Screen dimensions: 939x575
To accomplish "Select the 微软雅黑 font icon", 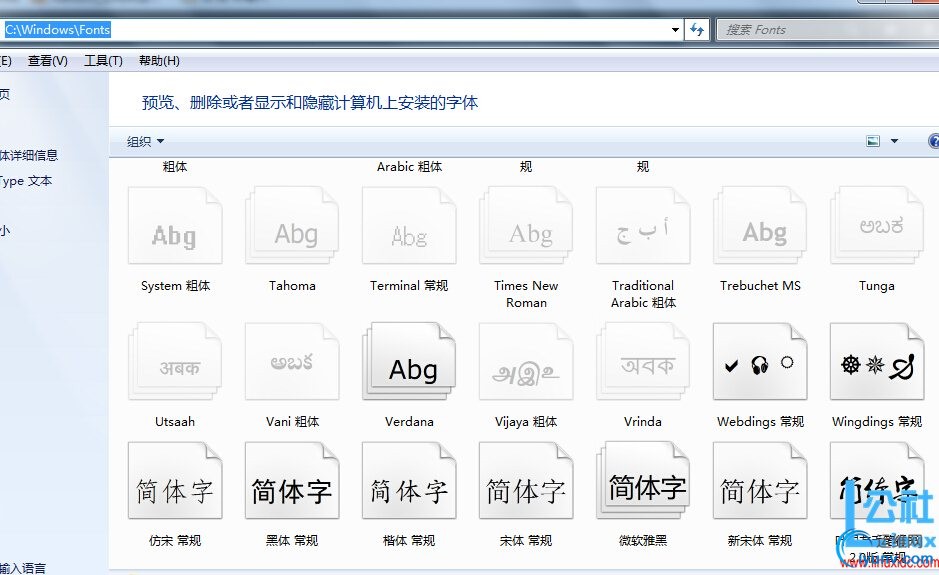I will (x=643, y=480).
